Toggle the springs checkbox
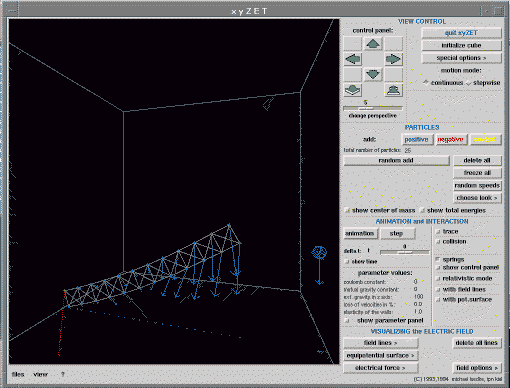The width and height of the screenshot is (510, 388). click(x=439, y=260)
